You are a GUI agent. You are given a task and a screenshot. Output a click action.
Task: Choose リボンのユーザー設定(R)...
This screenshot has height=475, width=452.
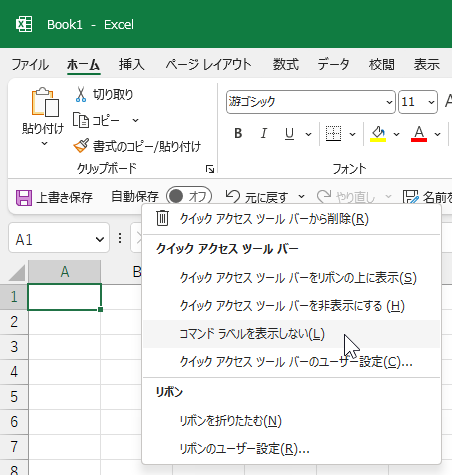click(x=292, y=449)
